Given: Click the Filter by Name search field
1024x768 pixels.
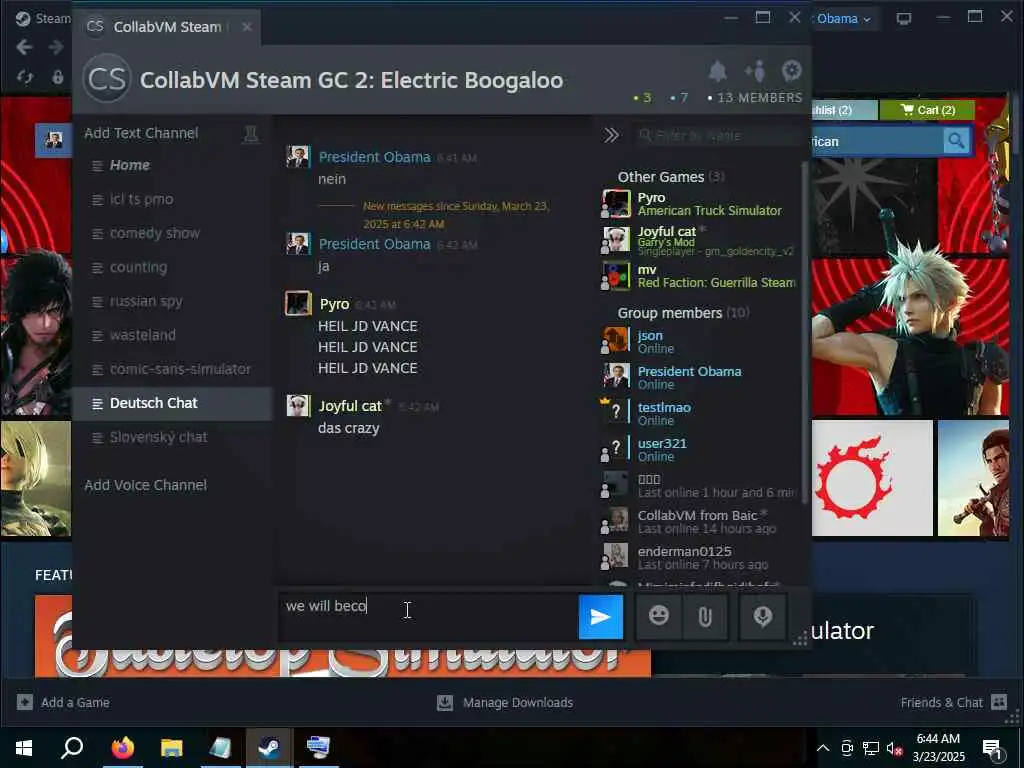Looking at the screenshot, I should 716,136.
